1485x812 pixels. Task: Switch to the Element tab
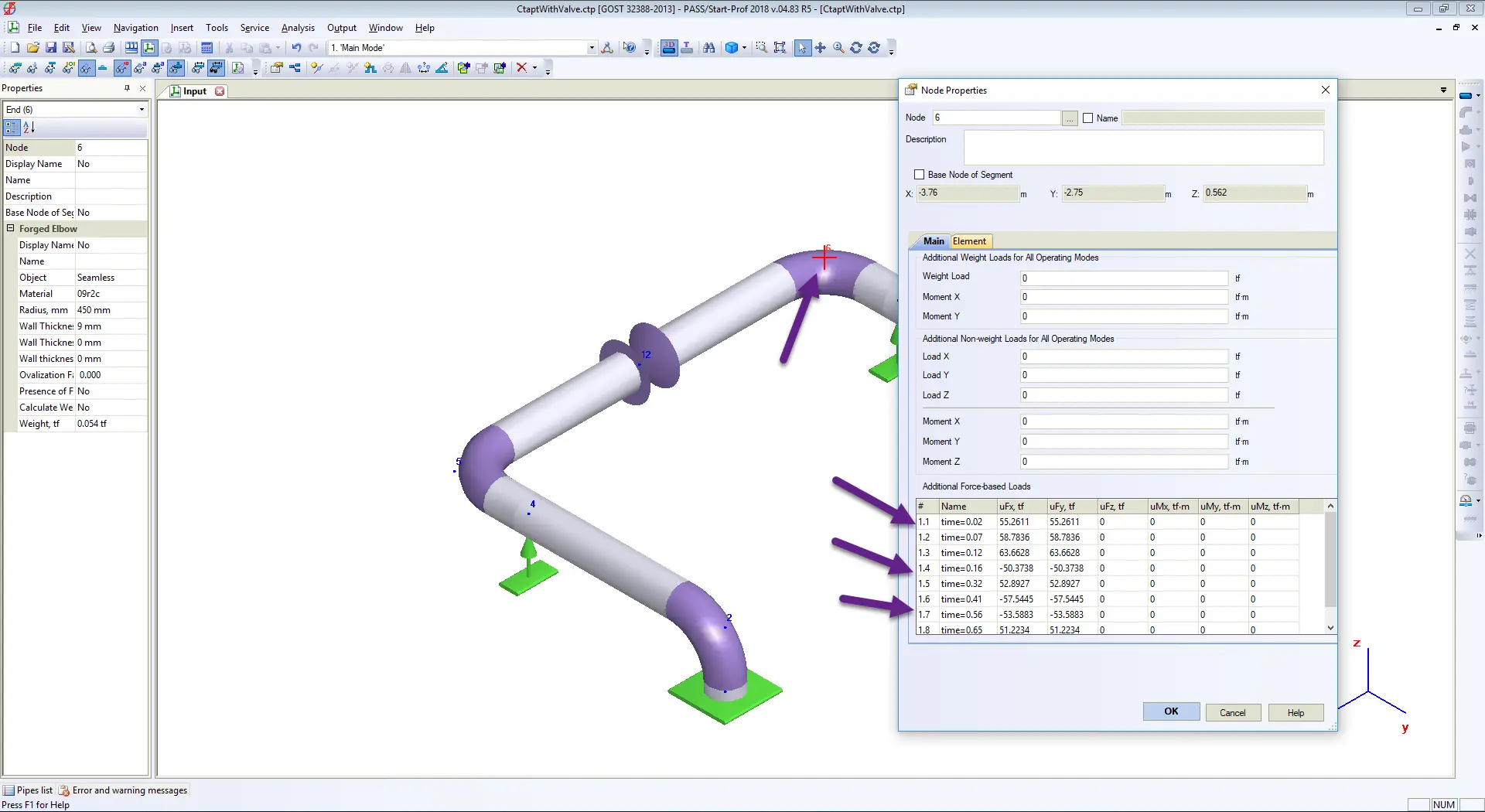pos(969,241)
